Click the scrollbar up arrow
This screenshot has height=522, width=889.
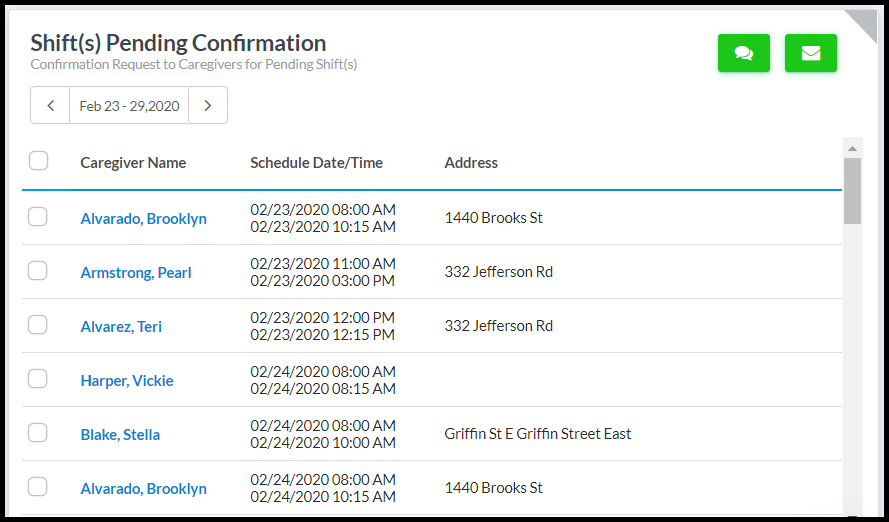click(x=852, y=148)
